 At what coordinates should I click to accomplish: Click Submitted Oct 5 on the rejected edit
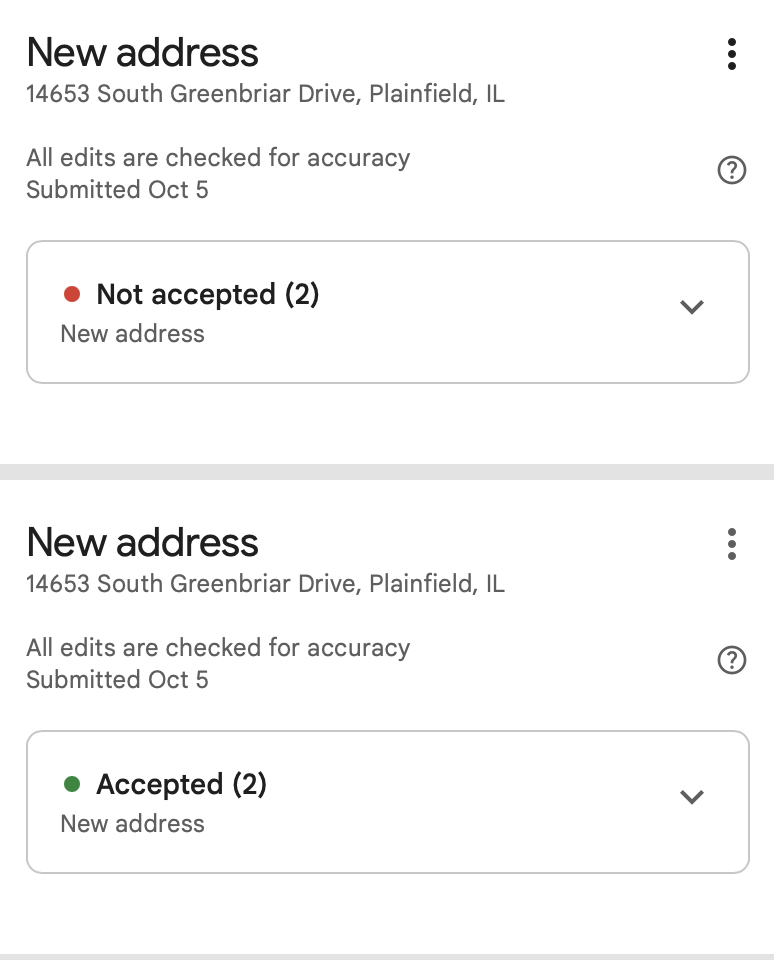pos(117,190)
